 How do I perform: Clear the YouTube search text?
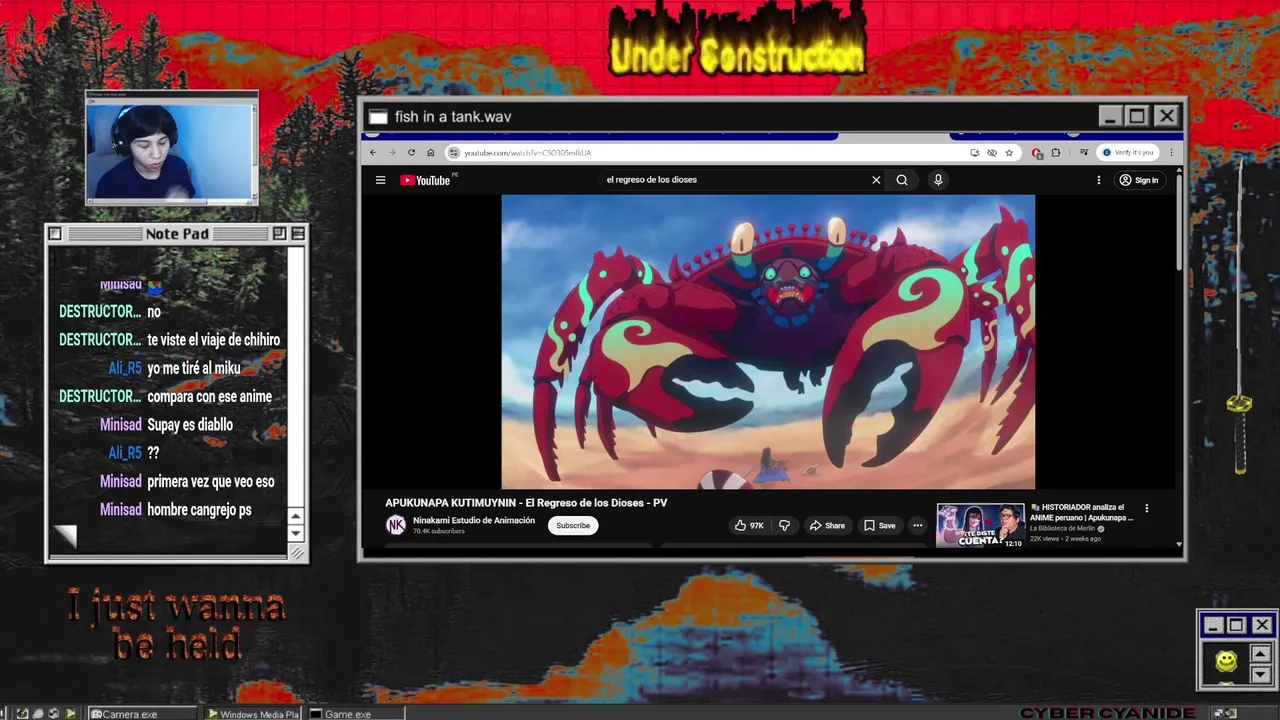pyautogui.click(x=876, y=180)
